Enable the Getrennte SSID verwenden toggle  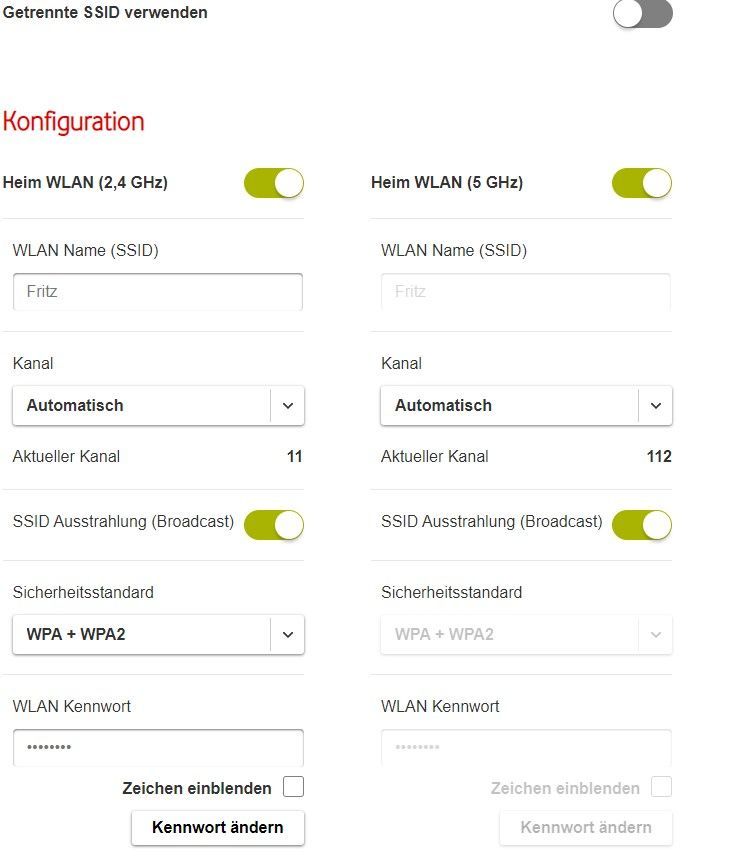click(x=641, y=14)
